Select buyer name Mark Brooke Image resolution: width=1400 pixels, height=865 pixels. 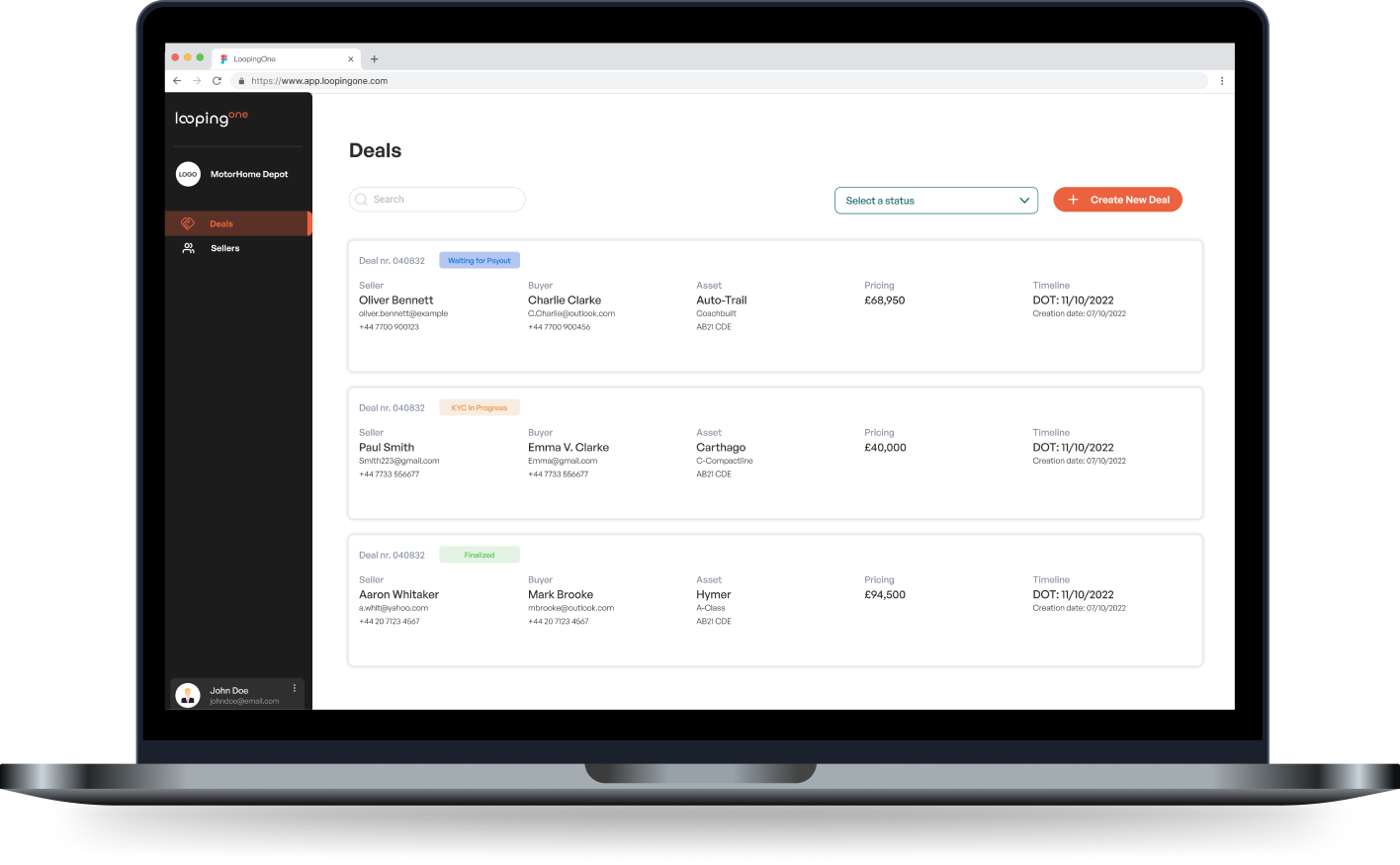pyautogui.click(x=561, y=595)
